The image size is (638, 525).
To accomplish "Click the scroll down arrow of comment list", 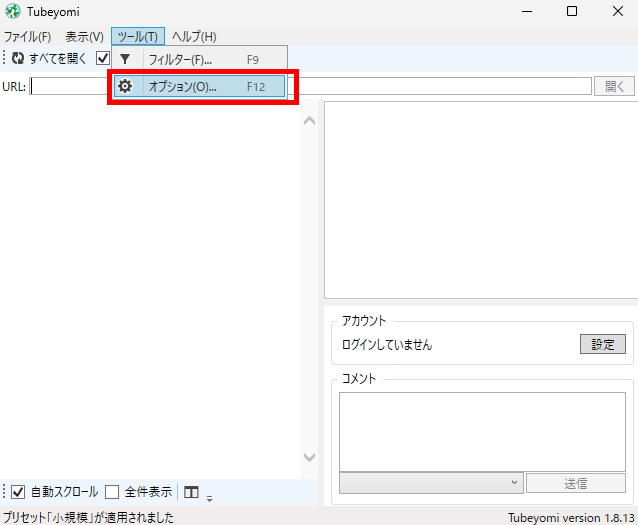I will click(x=310, y=457).
